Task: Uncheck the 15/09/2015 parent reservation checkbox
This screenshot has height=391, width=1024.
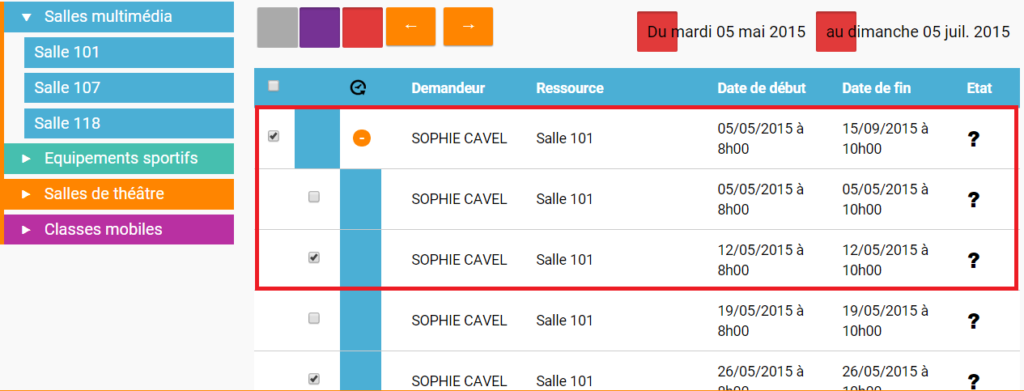Action: tap(274, 137)
